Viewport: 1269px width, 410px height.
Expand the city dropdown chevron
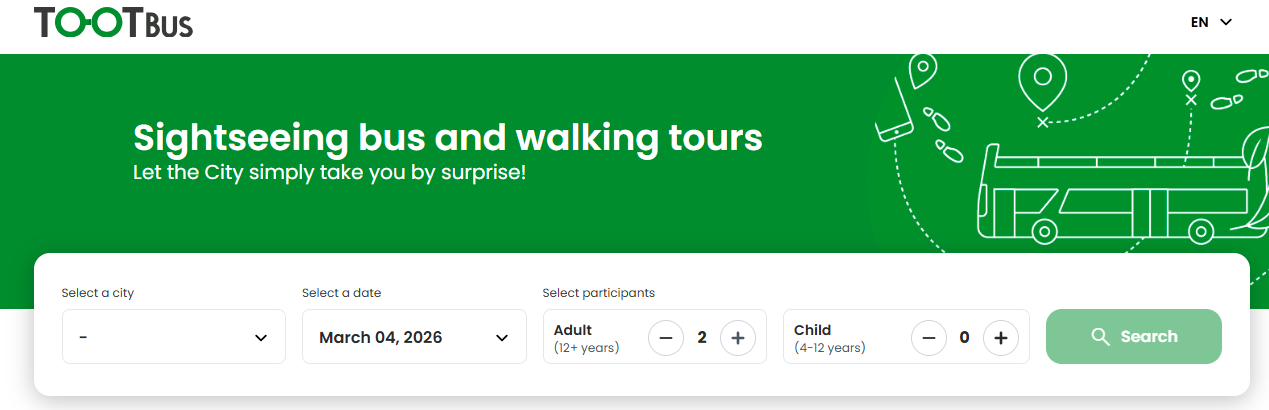click(261, 338)
